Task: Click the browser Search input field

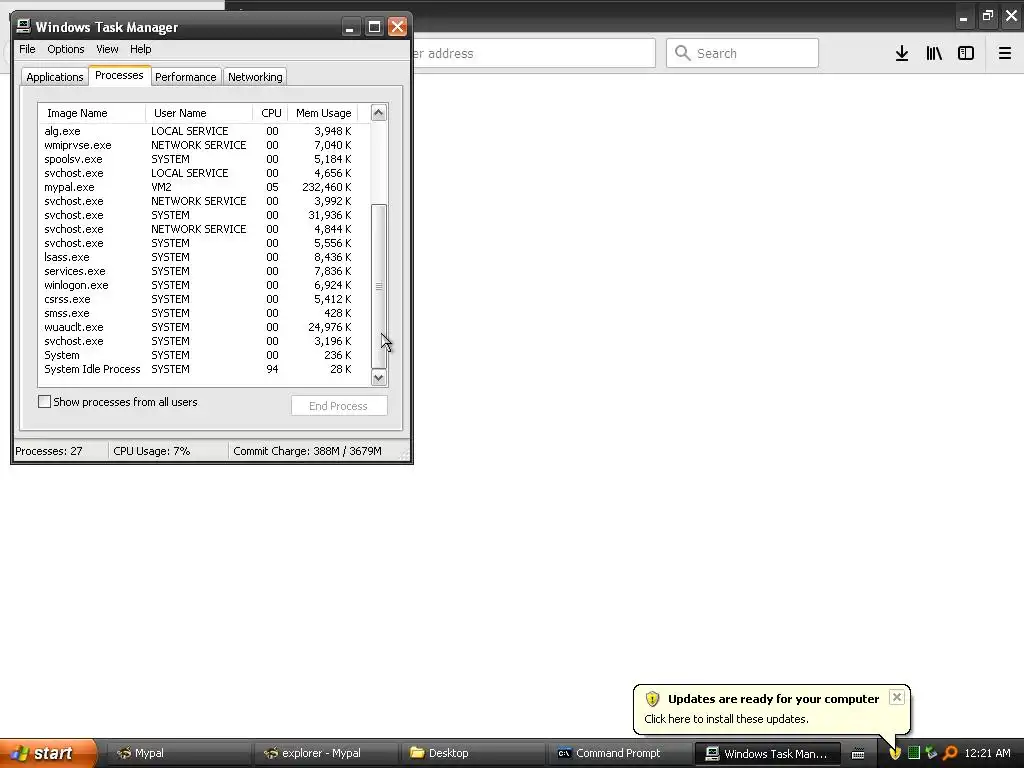Action: pyautogui.click(x=742, y=53)
